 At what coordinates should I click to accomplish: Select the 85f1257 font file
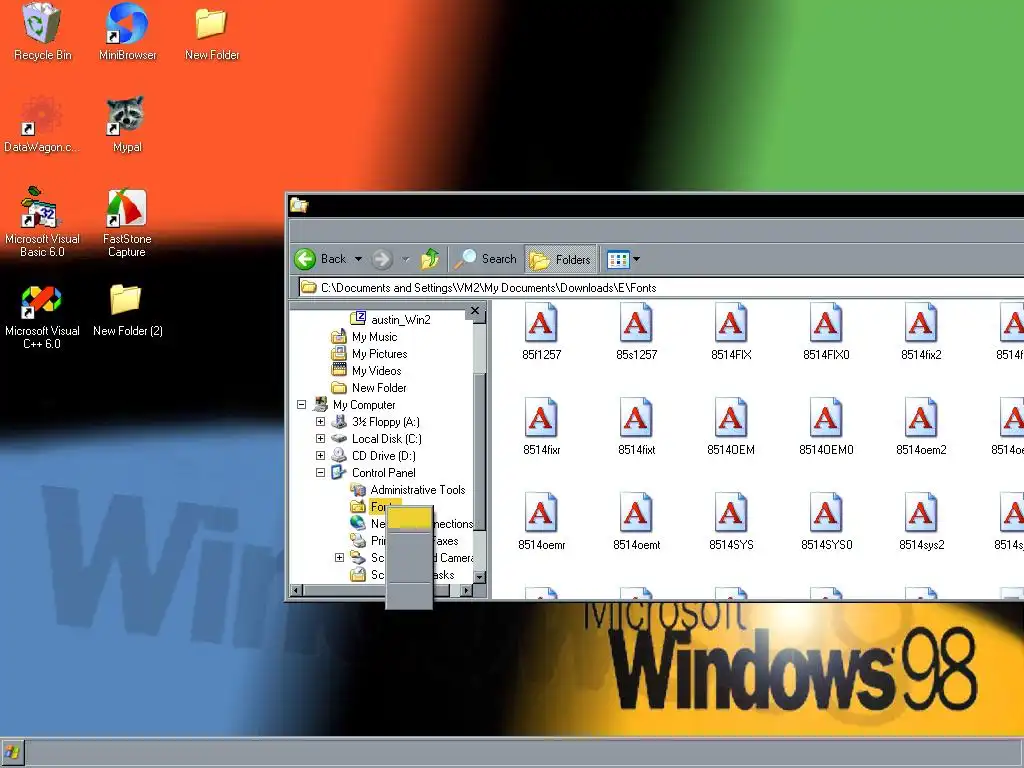pos(541,332)
